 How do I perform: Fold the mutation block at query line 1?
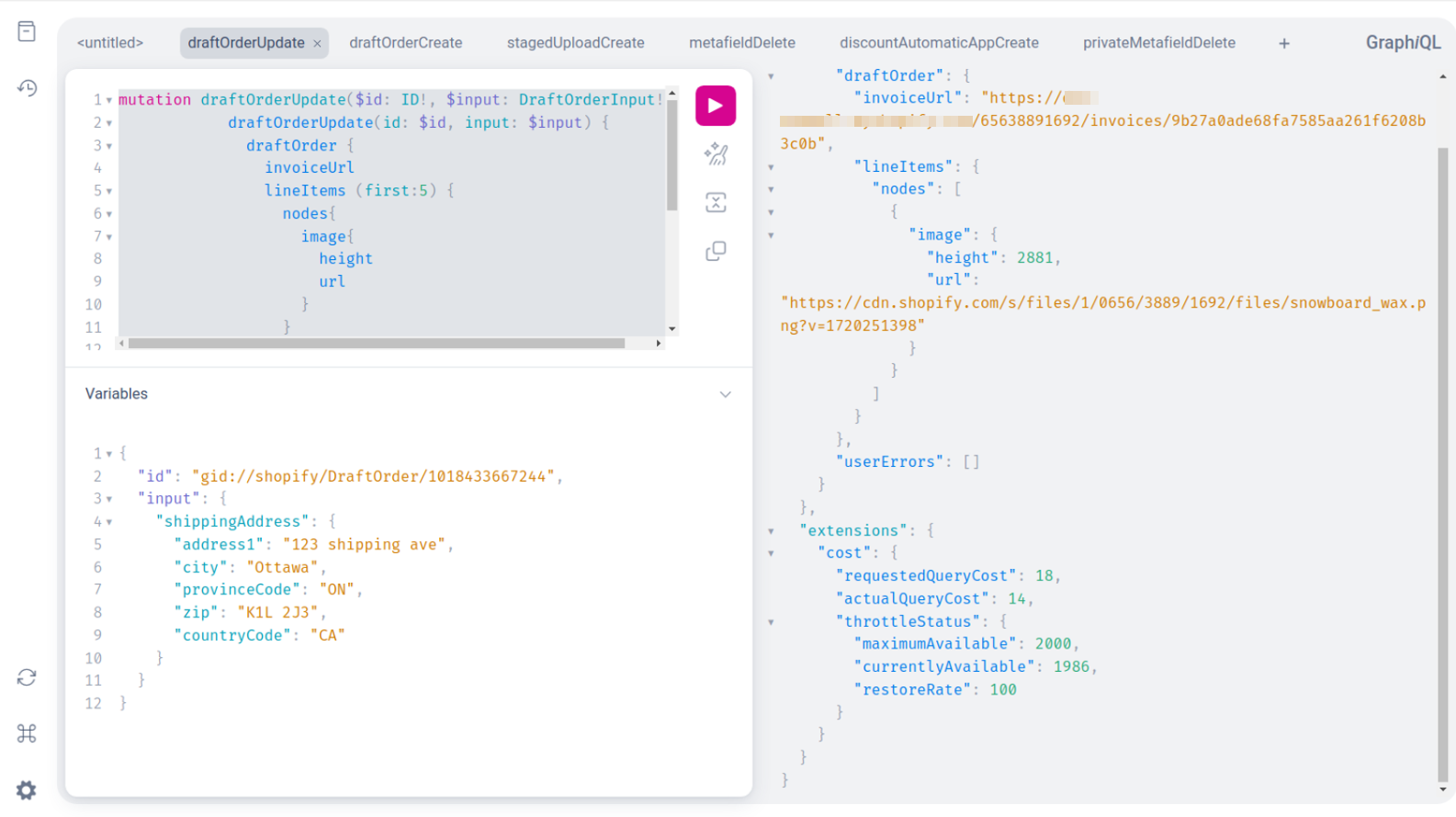coord(109,100)
